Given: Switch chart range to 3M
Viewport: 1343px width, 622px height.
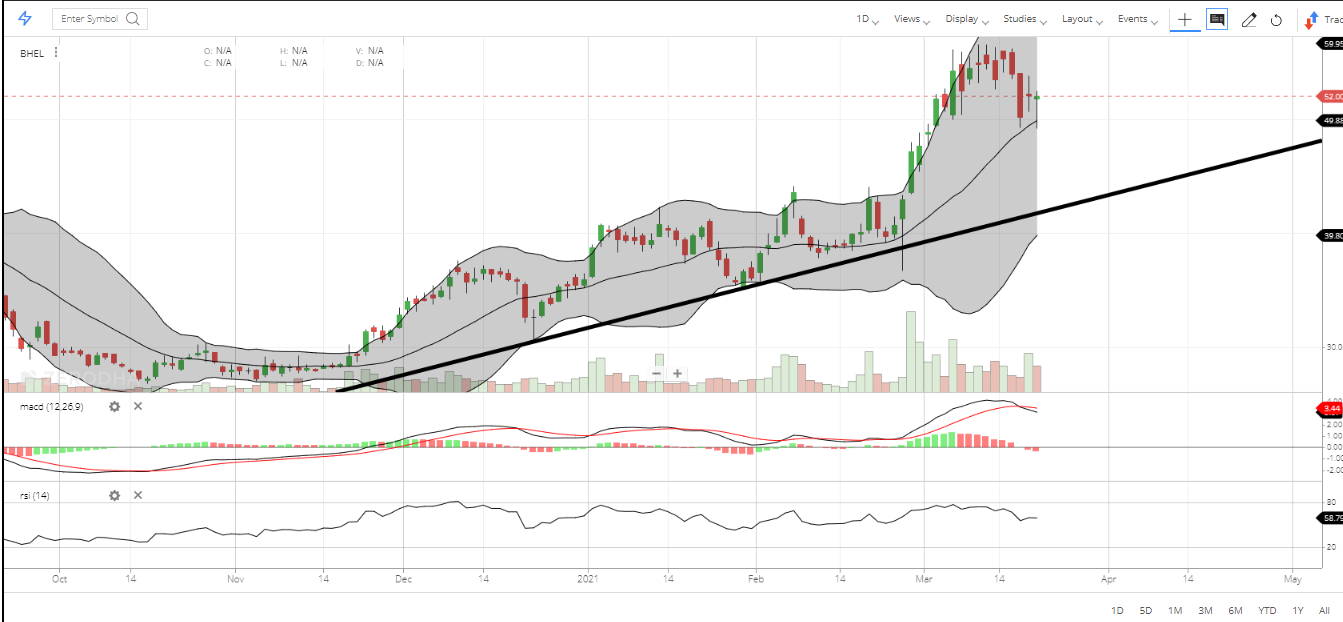Looking at the screenshot, I should (1205, 610).
